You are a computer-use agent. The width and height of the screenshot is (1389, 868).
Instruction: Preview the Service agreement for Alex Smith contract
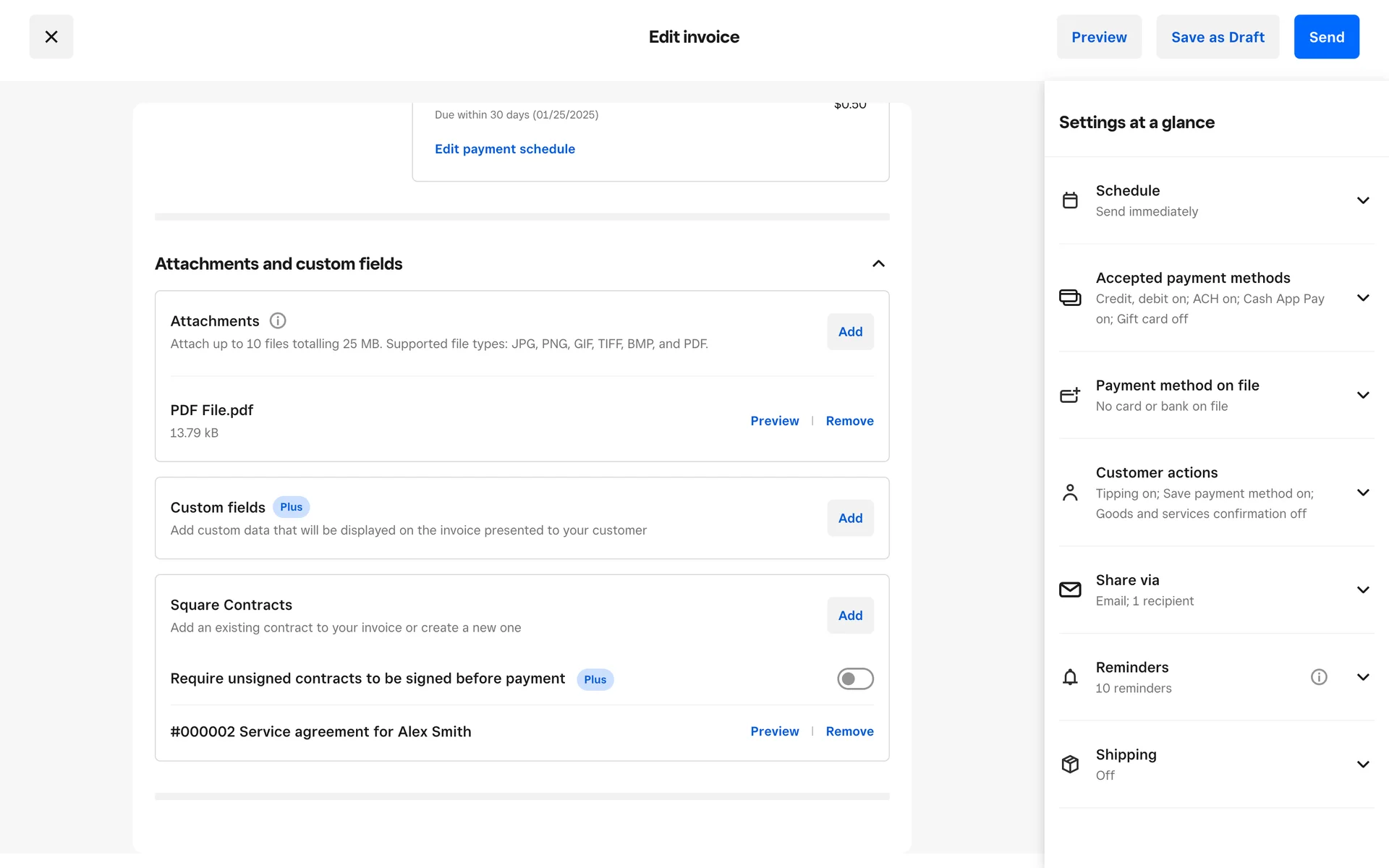tap(774, 731)
